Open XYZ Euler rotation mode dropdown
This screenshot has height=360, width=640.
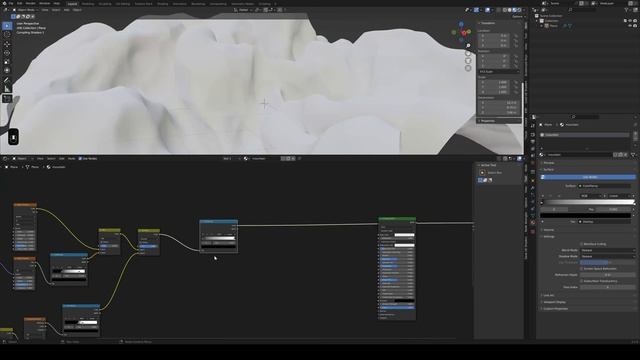499,71
